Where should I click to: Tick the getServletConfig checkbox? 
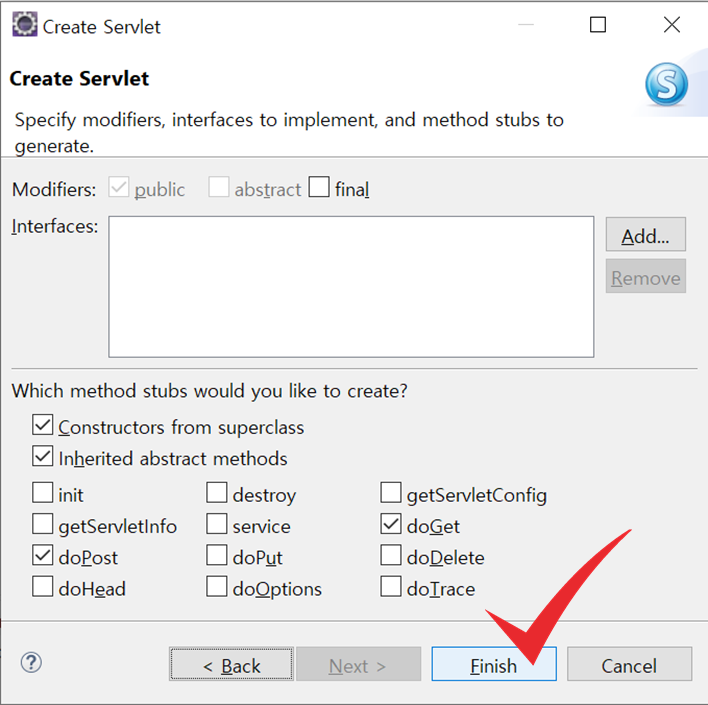click(x=391, y=492)
